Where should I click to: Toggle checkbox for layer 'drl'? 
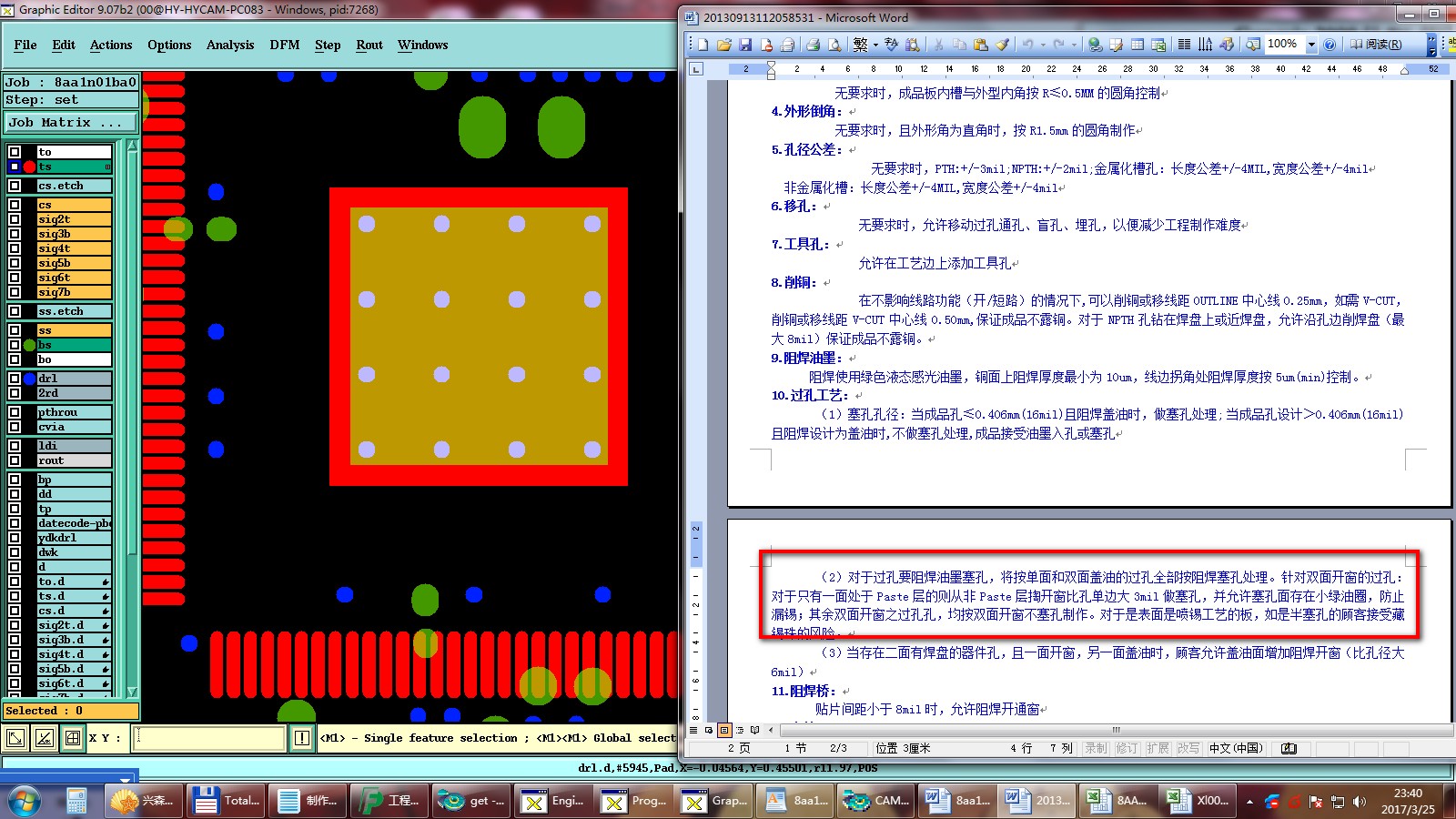pos(15,379)
